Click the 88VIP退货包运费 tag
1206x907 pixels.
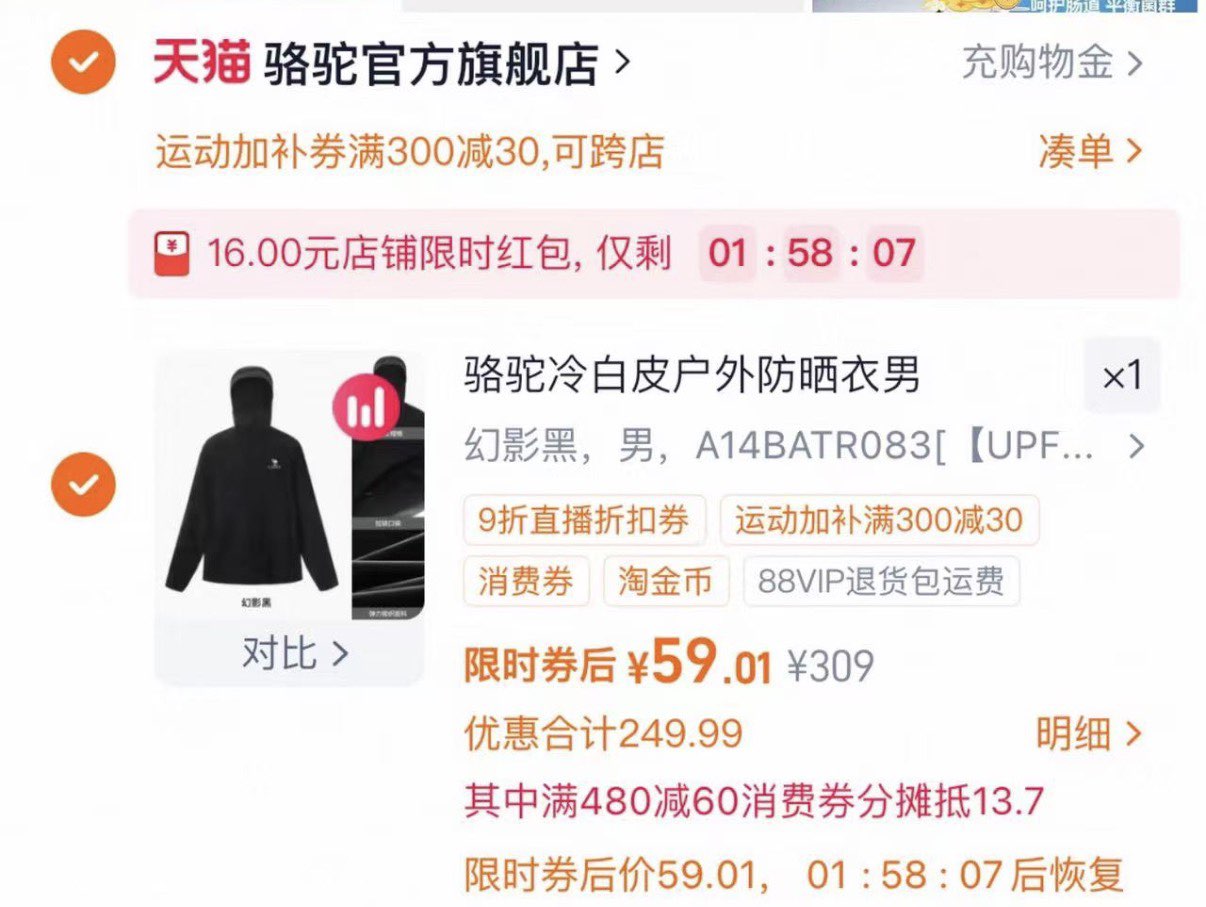[881, 581]
